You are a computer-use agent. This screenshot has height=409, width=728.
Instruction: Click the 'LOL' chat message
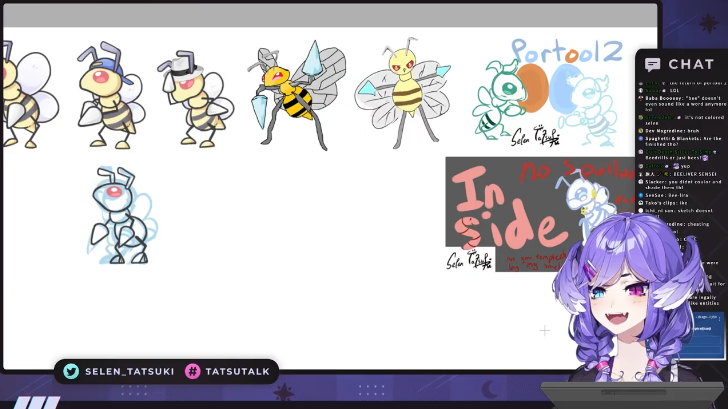coord(659,91)
